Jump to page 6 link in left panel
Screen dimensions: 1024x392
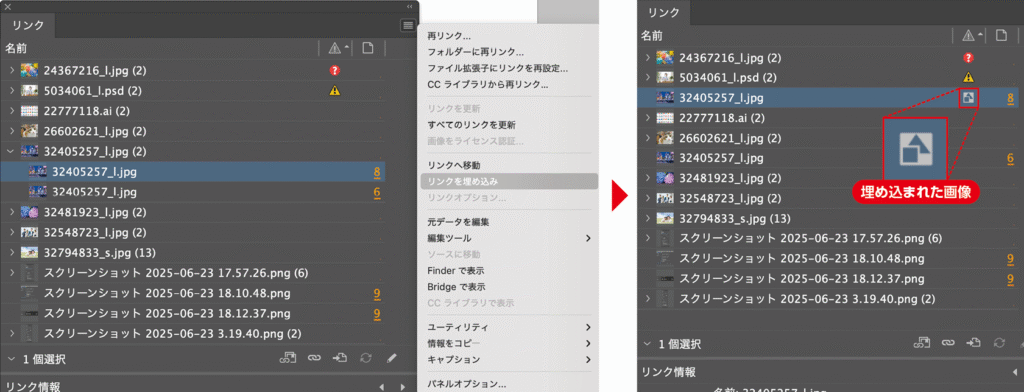(x=377, y=192)
